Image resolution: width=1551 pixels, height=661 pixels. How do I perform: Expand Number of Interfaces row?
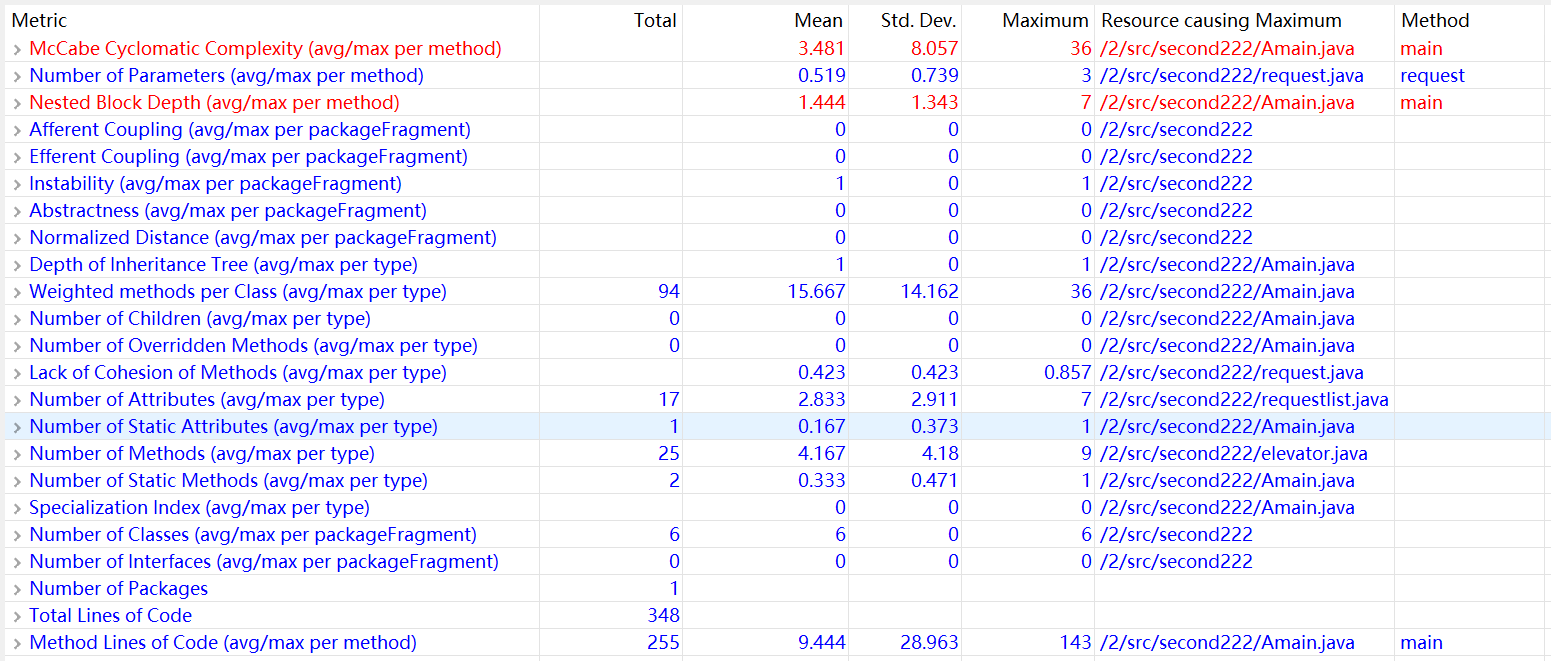[17, 562]
